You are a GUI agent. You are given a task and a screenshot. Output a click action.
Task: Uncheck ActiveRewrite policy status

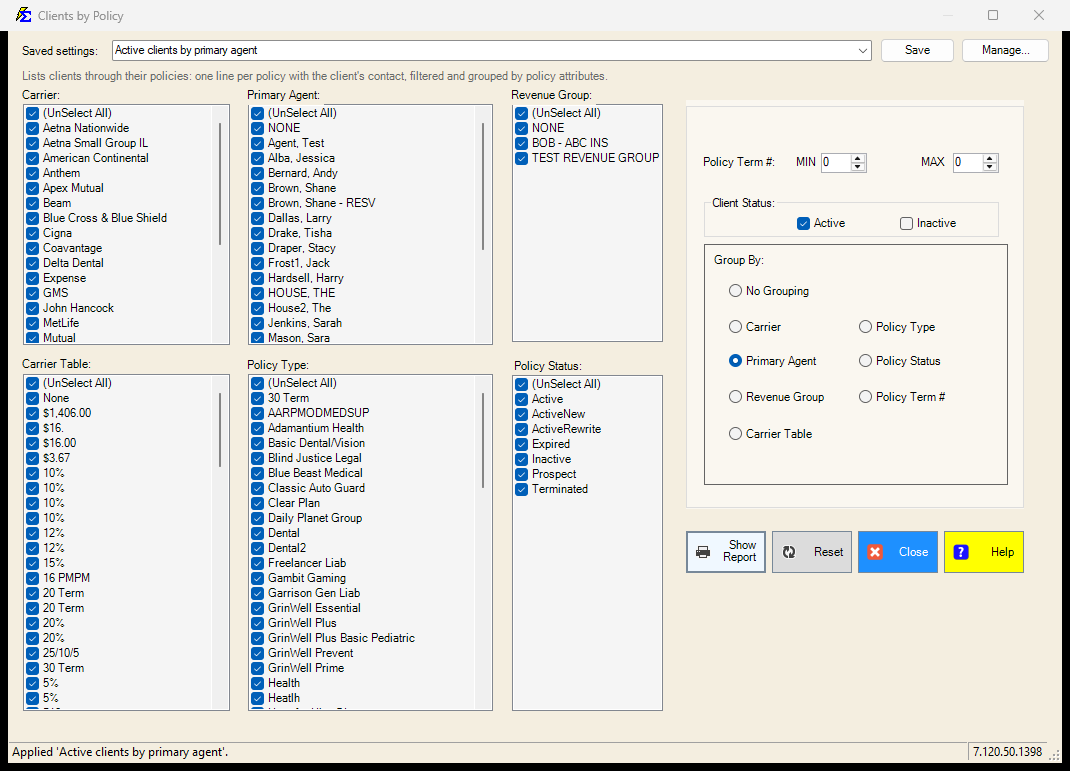coord(521,429)
